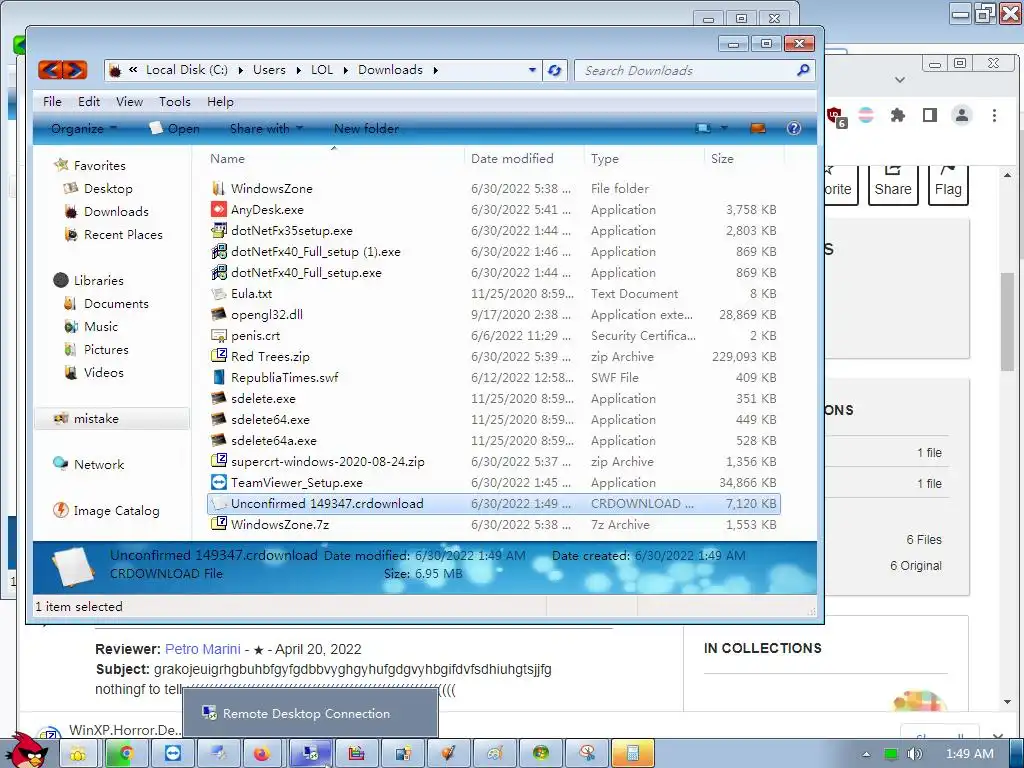Refresh the Downloads folder view
The height and width of the screenshot is (768, 1024).
point(554,70)
